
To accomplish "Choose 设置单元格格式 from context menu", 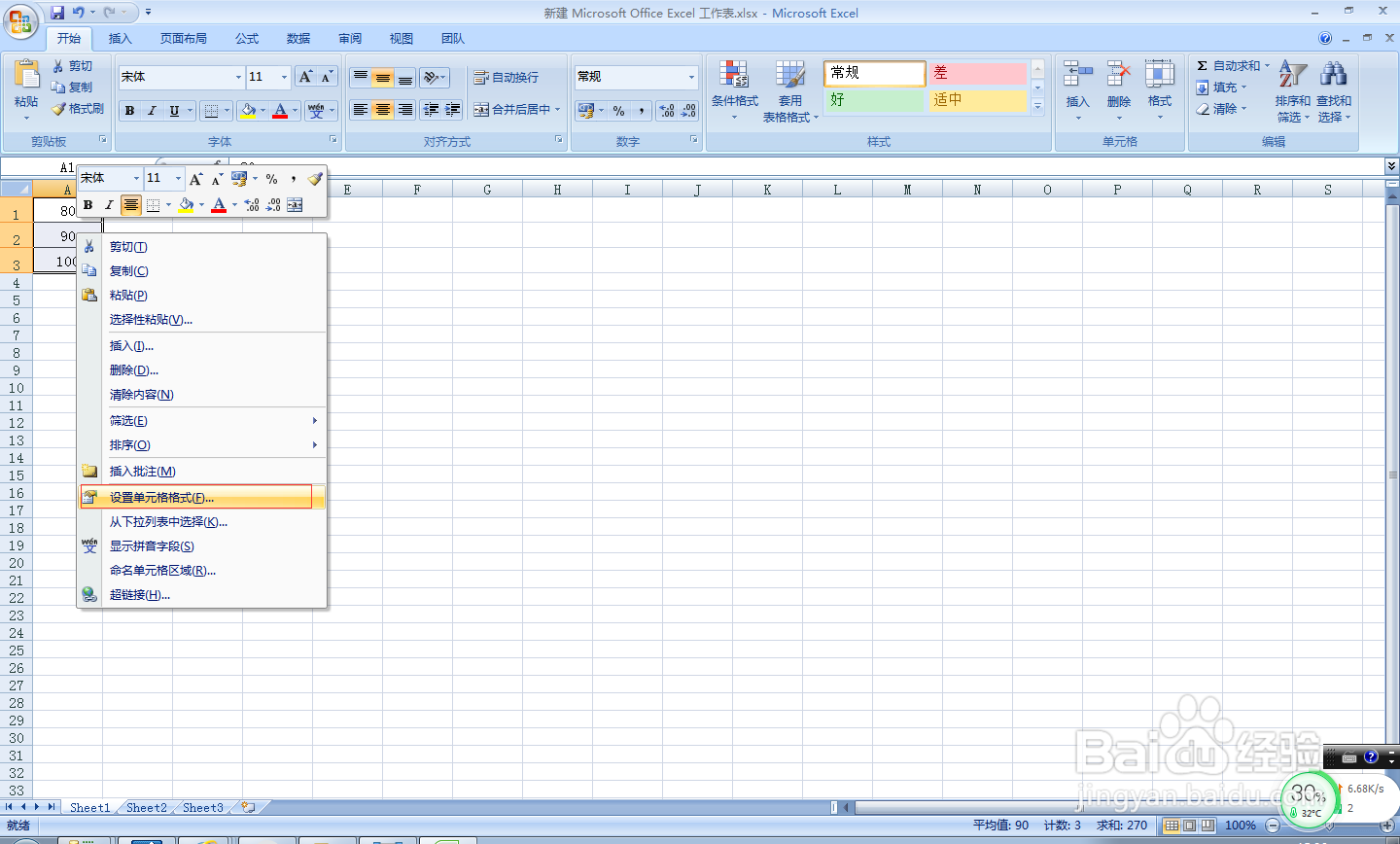I will [202, 498].
